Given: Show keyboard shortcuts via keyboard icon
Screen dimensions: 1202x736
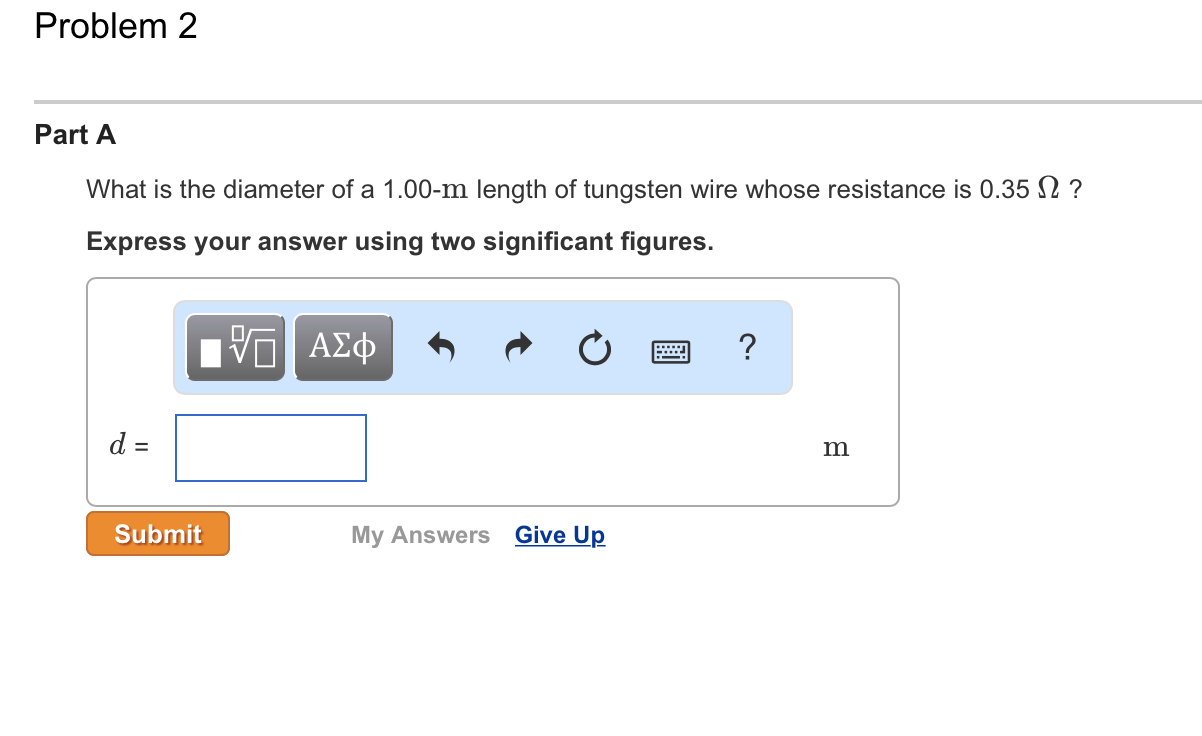Looking at the screenshot, I should pyautogui.click(x=671, y=351).
